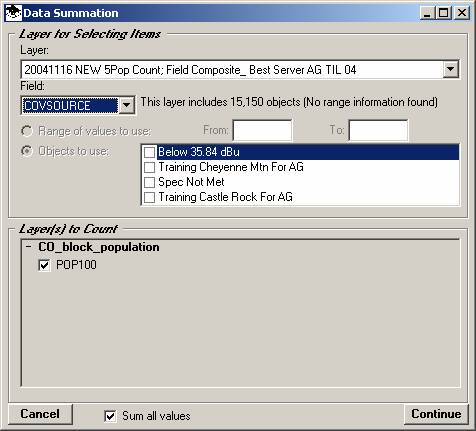Viewport: 476px width, 431px height.
Task: Toggle the Sum all values checkbox
Action: [110, 416]
